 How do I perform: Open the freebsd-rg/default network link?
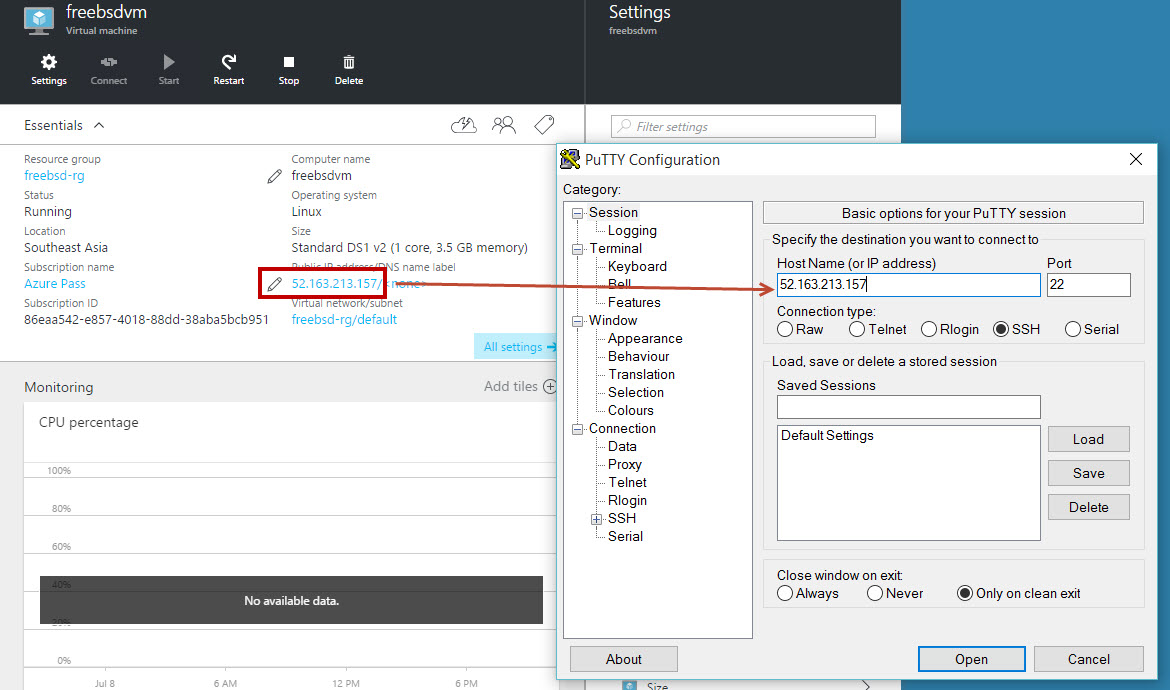click(x=344, y=319)
